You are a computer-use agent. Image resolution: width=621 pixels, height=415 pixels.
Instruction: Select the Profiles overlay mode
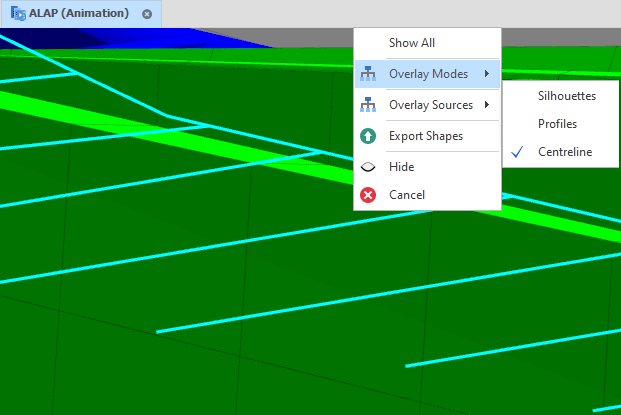click(x=560, y=124)
